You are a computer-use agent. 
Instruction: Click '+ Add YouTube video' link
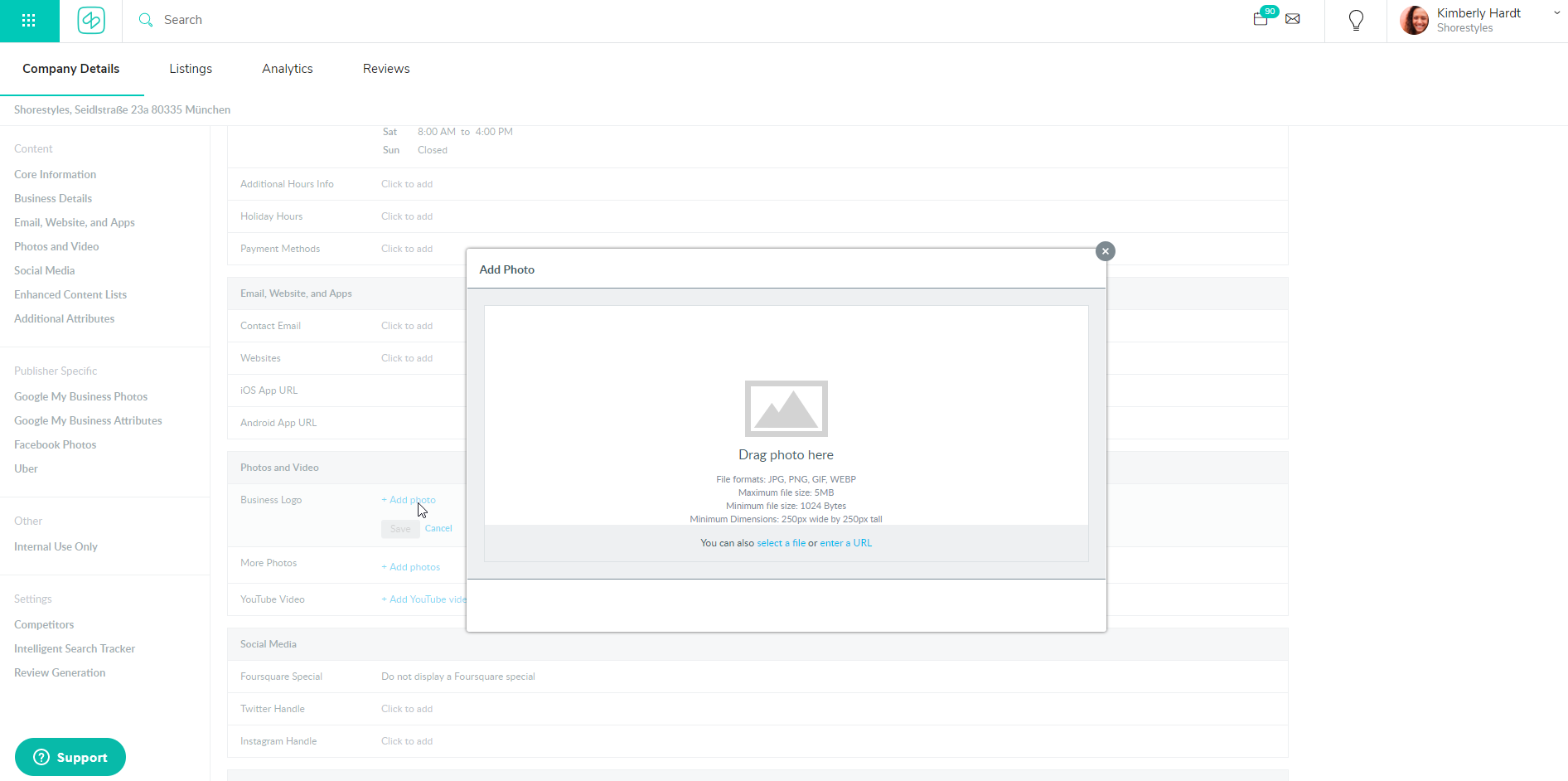(423, 599)
